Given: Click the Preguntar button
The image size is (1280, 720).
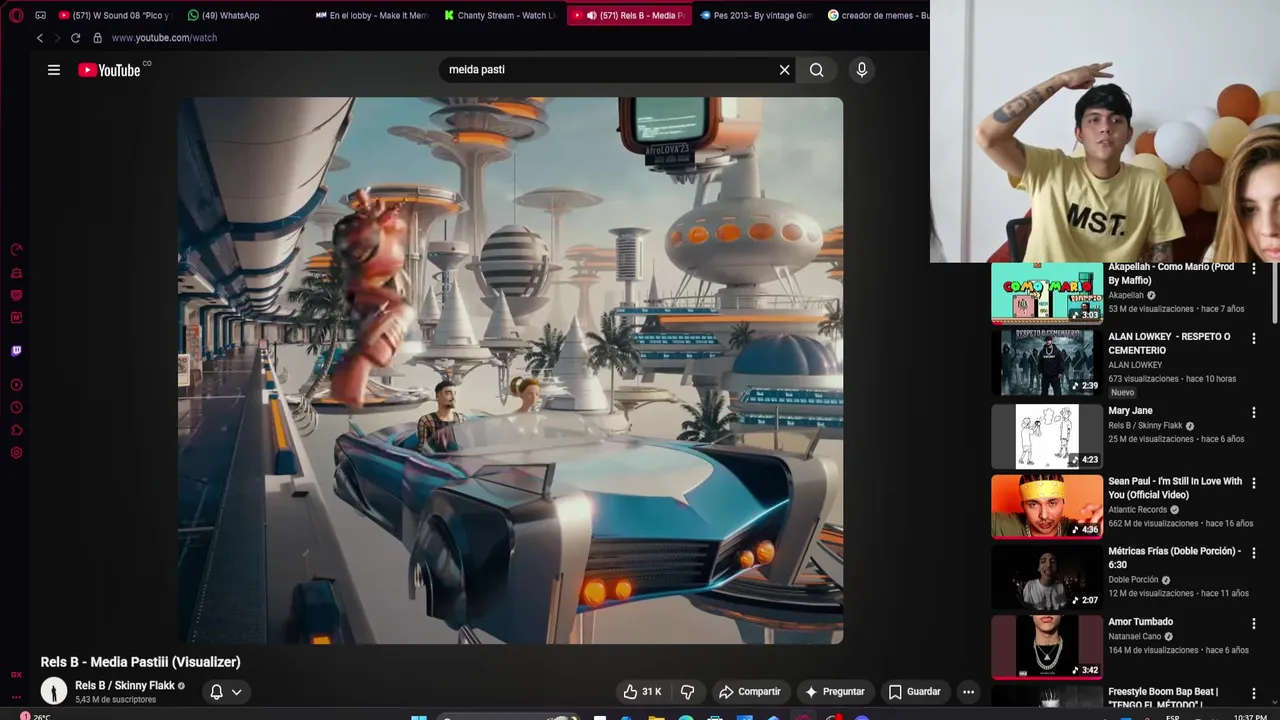Looking at the screenshot, I should 835,692.
